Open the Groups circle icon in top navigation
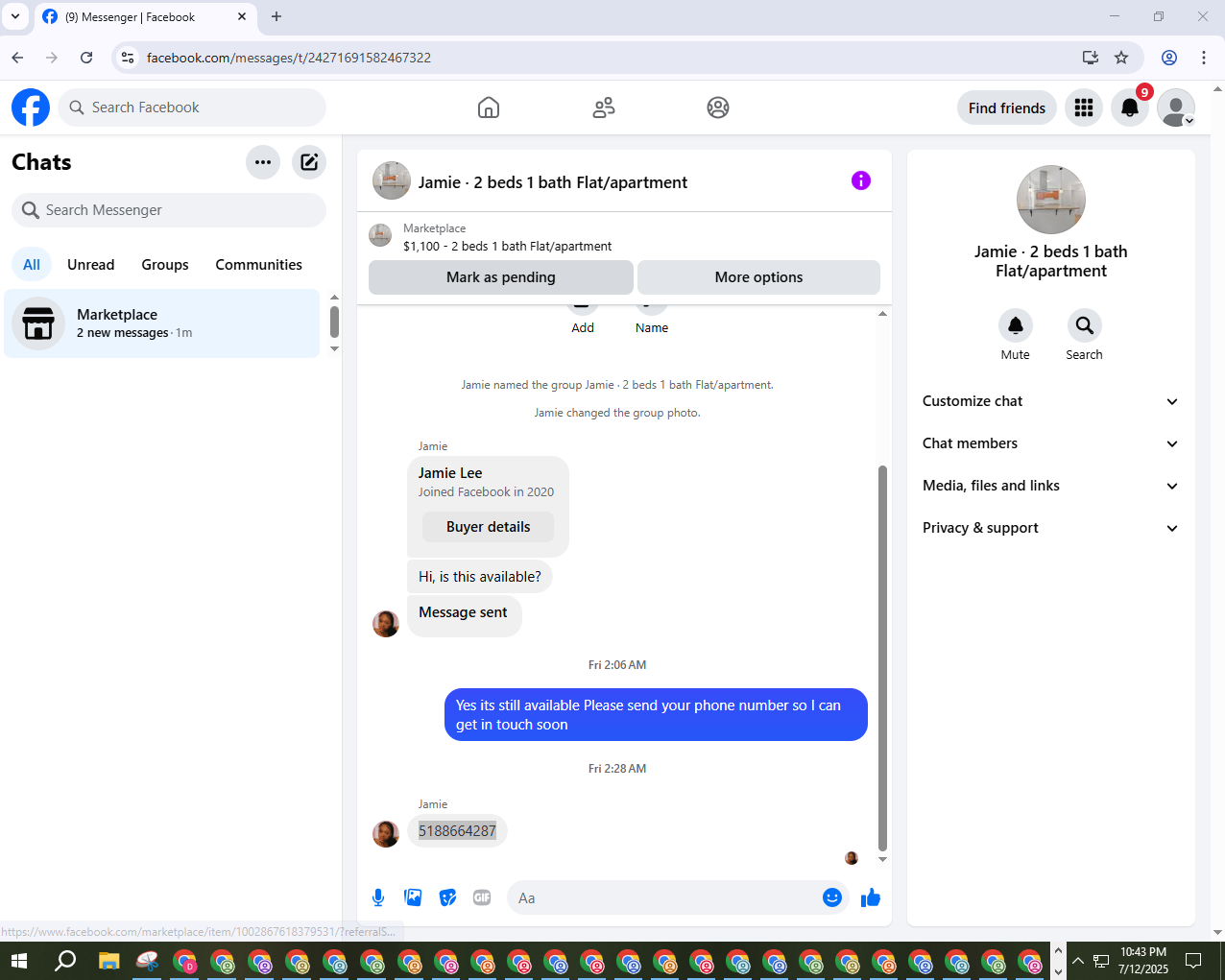Viewport: 1225px width, 980px height. (x=718, y=108)
